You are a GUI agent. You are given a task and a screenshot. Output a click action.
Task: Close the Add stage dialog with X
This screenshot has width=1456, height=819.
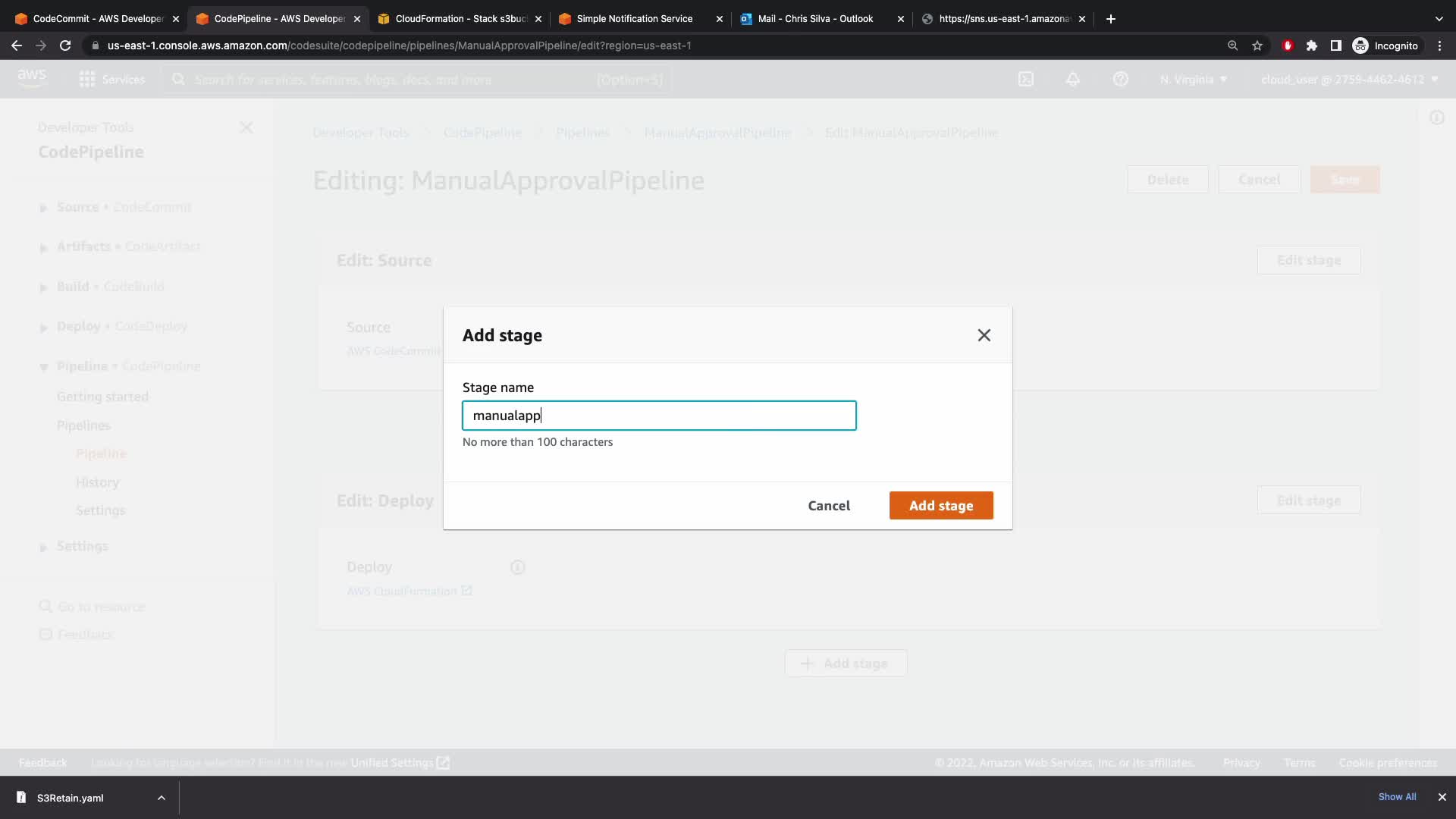pyautogui.click(x=984, y=335)
